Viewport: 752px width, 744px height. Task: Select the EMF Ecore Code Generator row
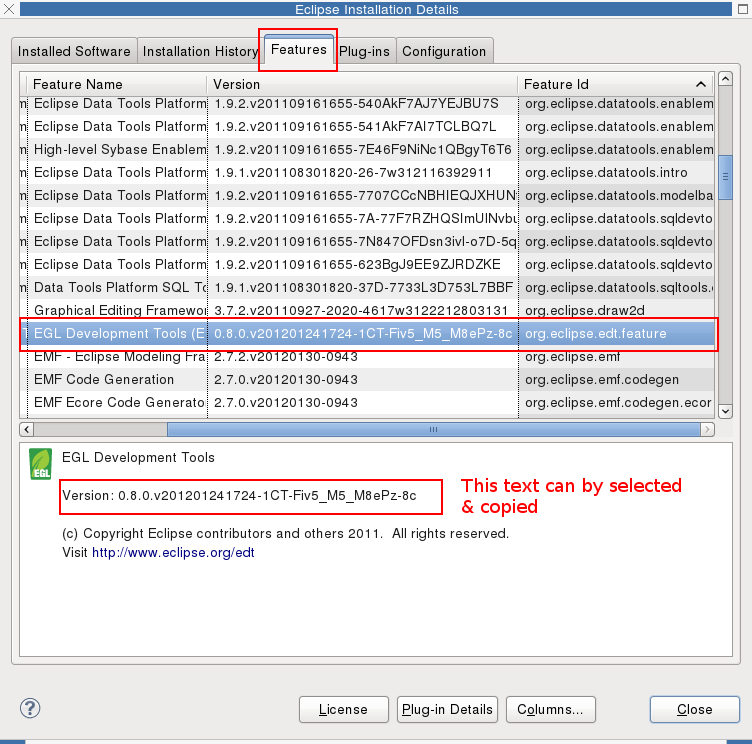(x=368, y=403)
